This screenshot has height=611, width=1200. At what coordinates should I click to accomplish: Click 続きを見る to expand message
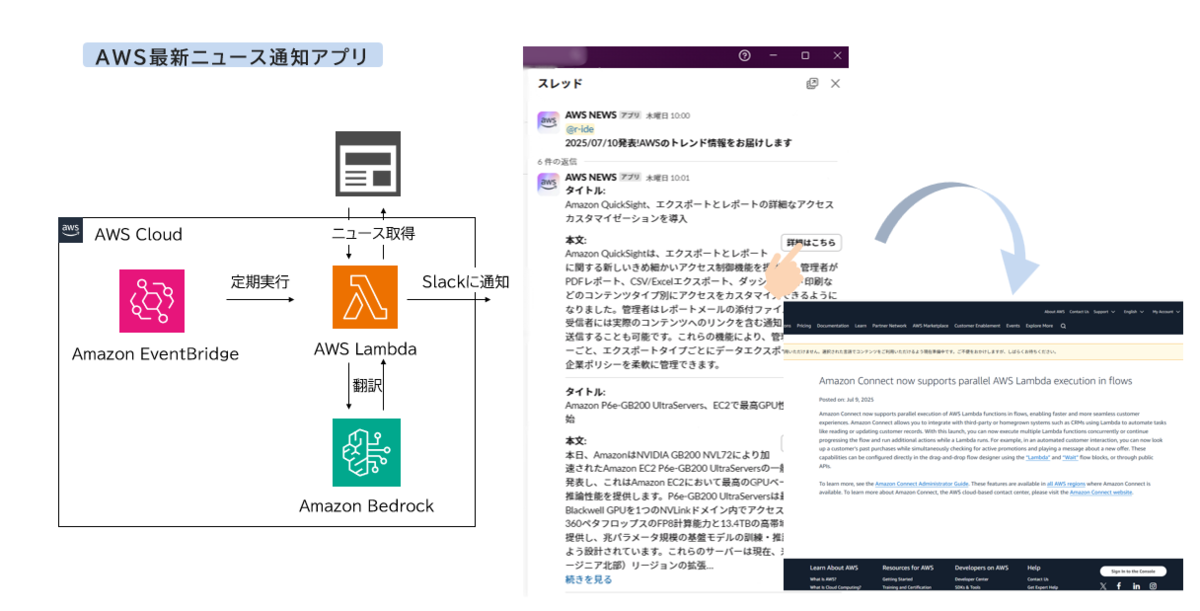588,579
